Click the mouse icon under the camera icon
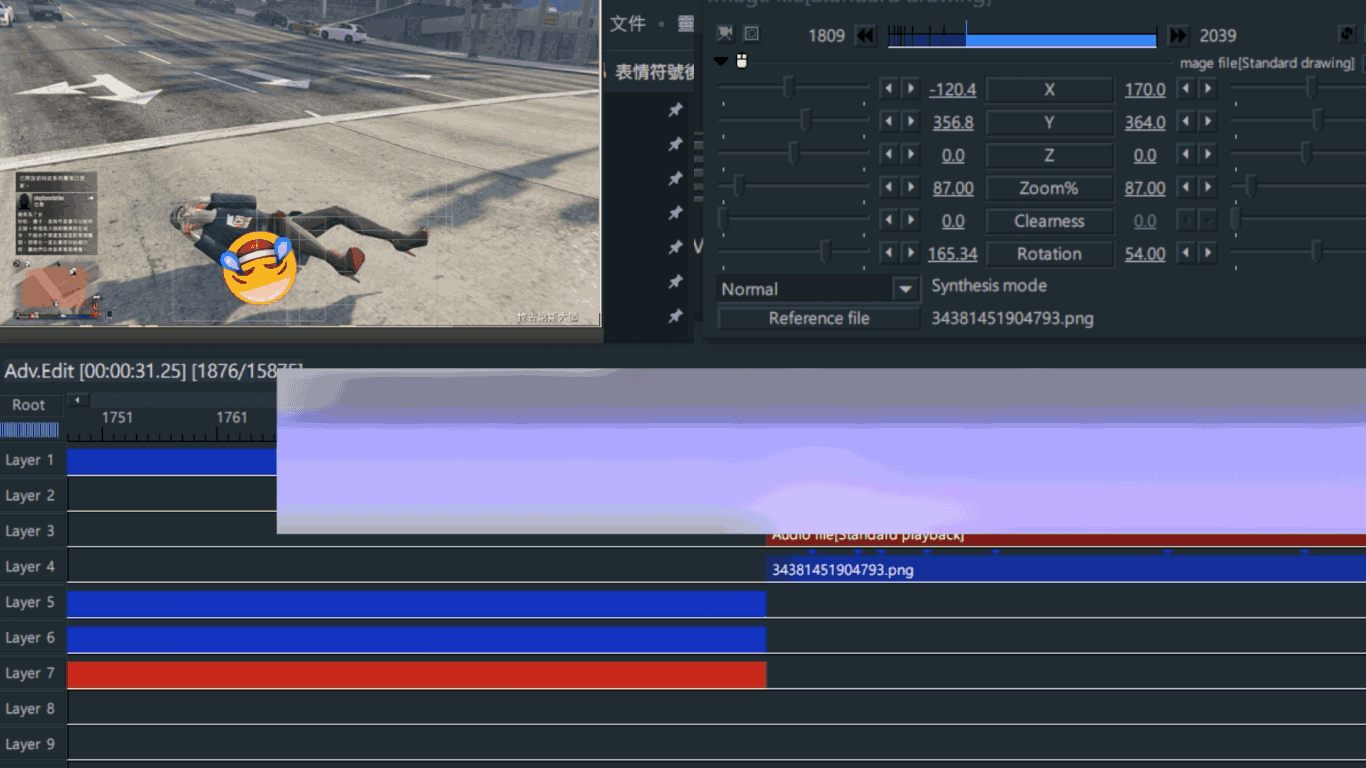 (742, 61)
